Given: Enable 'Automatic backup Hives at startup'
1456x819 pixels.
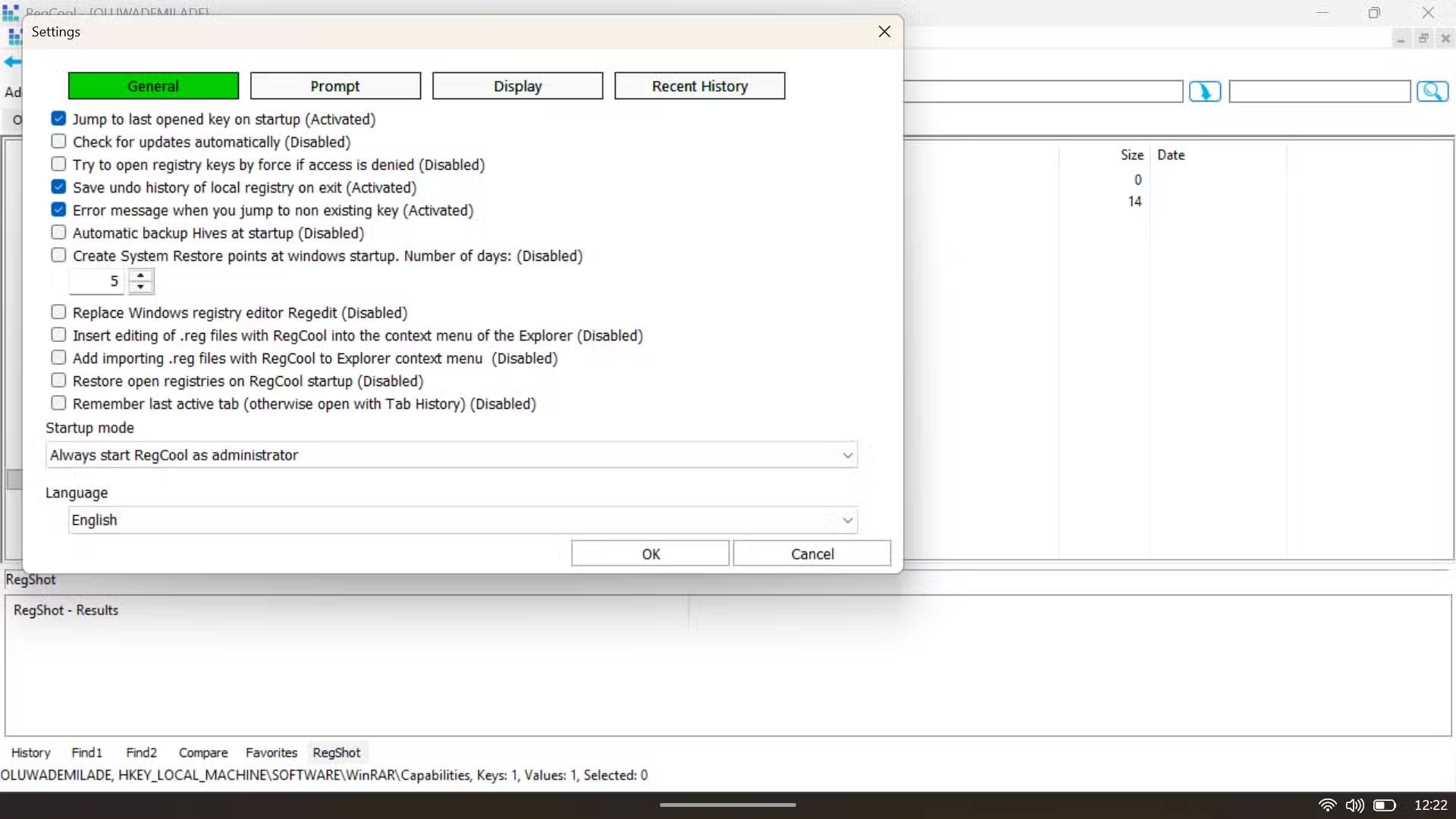Looking at the screenshot, I should [x=58, y=232].
